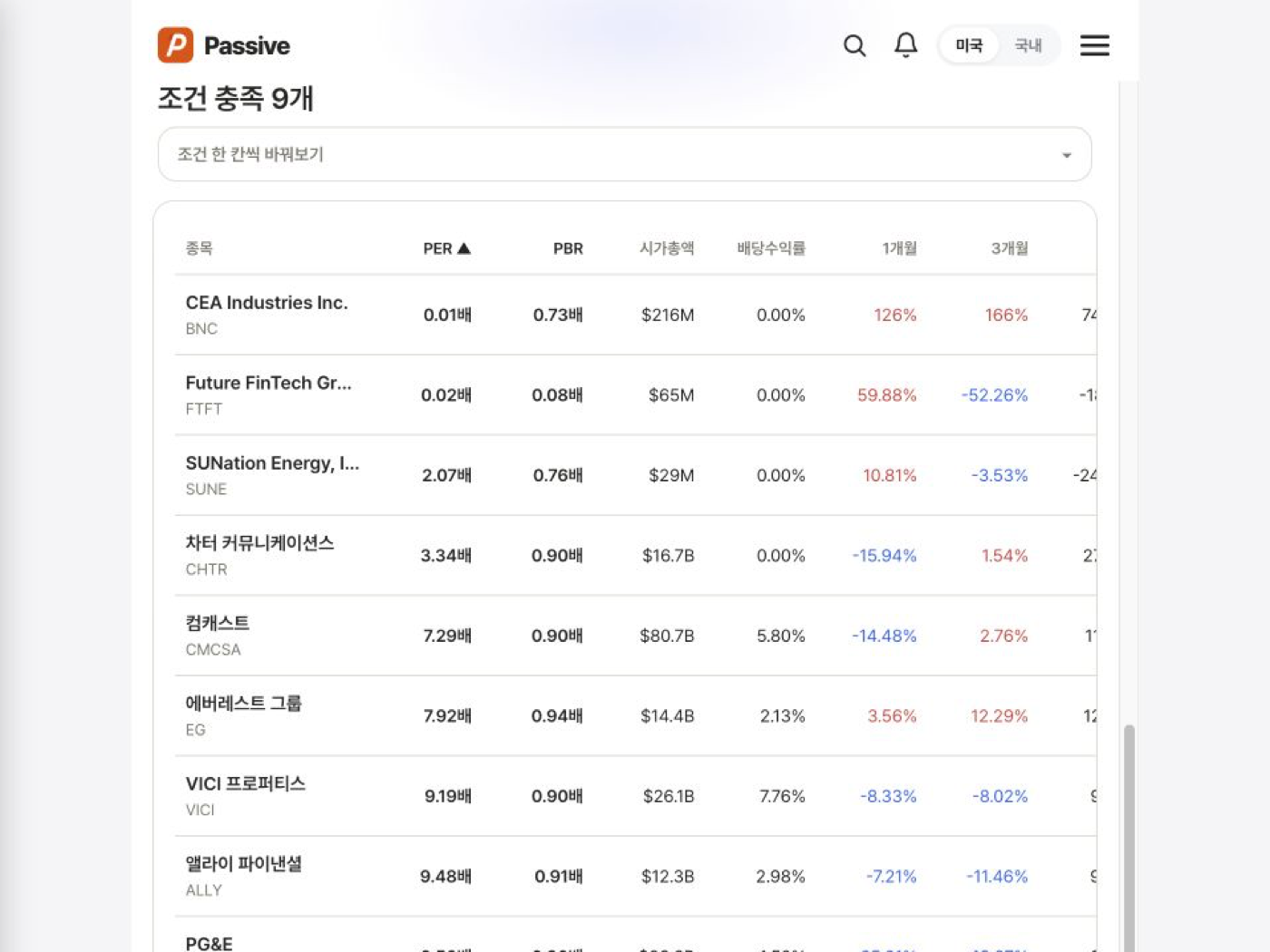The height and width of the screenshot is (952, 1270).
Task: Sort table by PBR column
Action: pos(568,248)
